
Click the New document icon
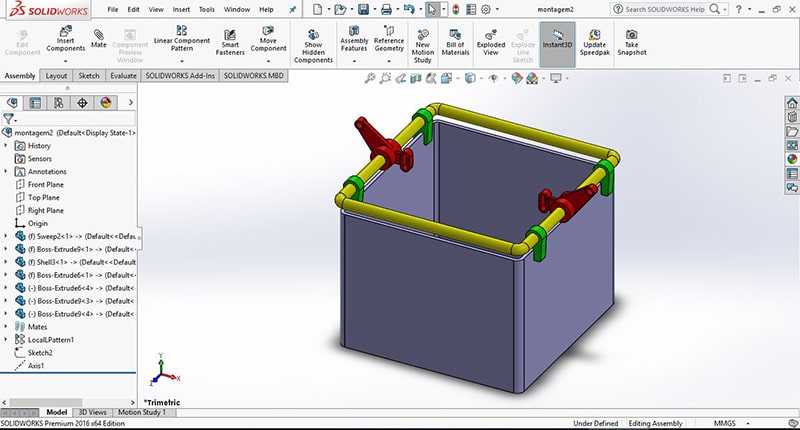click(317, 9)
